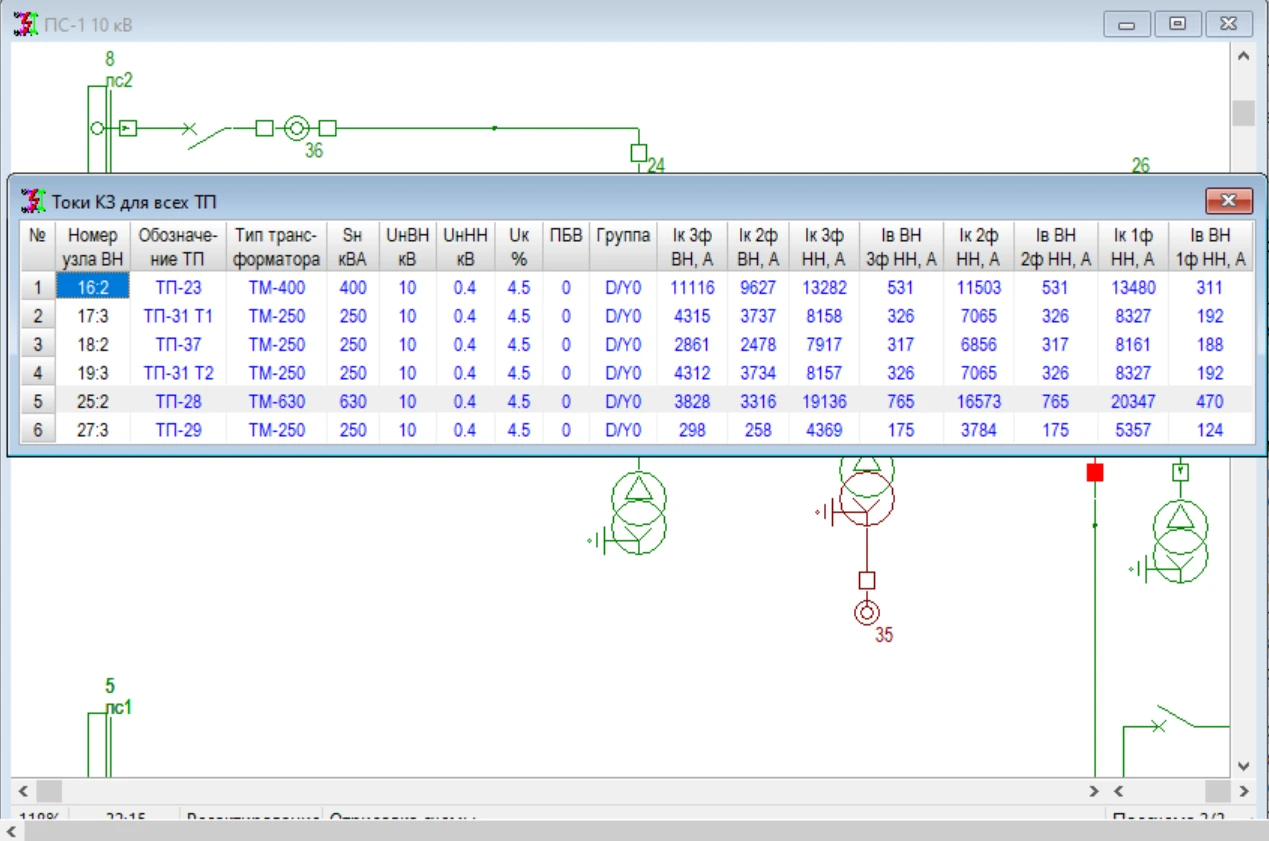Select the circular element labeled 35
Viewport: 1269px width, 841px height.
point(867,612)
